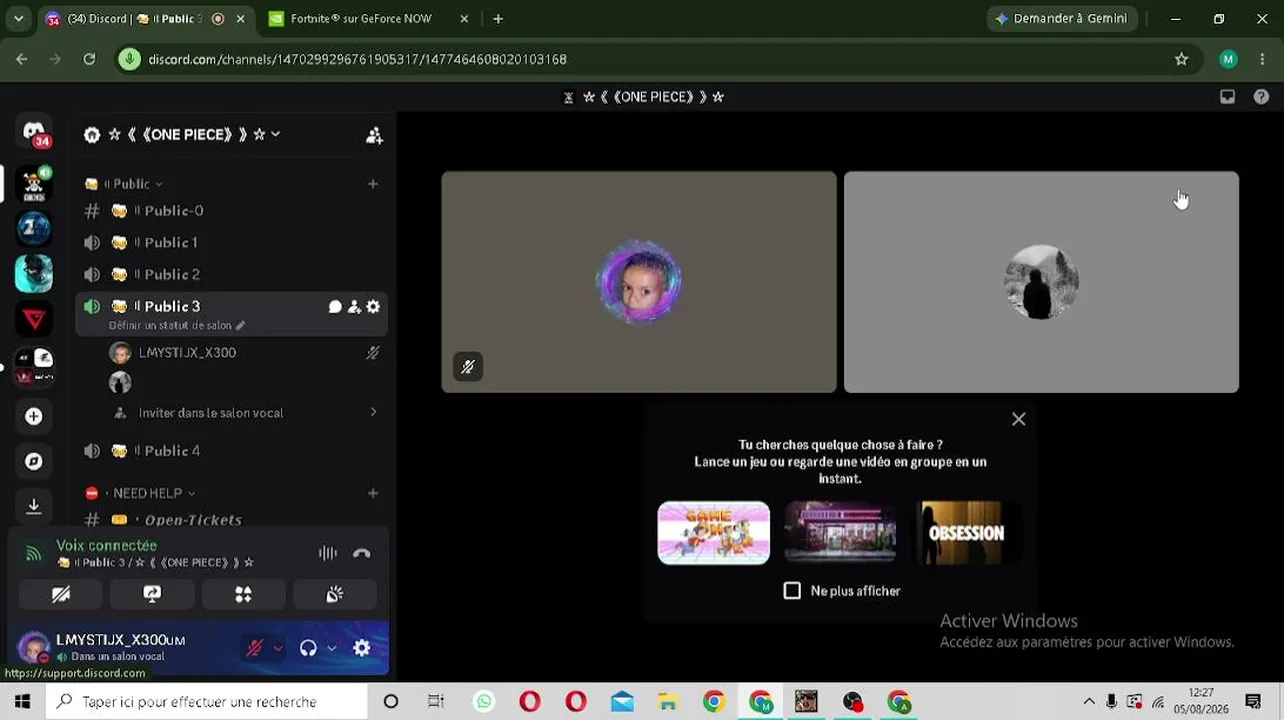Share your screen in voice channel
This screenshot has width=1284, height=720.
tap(152, 594)
